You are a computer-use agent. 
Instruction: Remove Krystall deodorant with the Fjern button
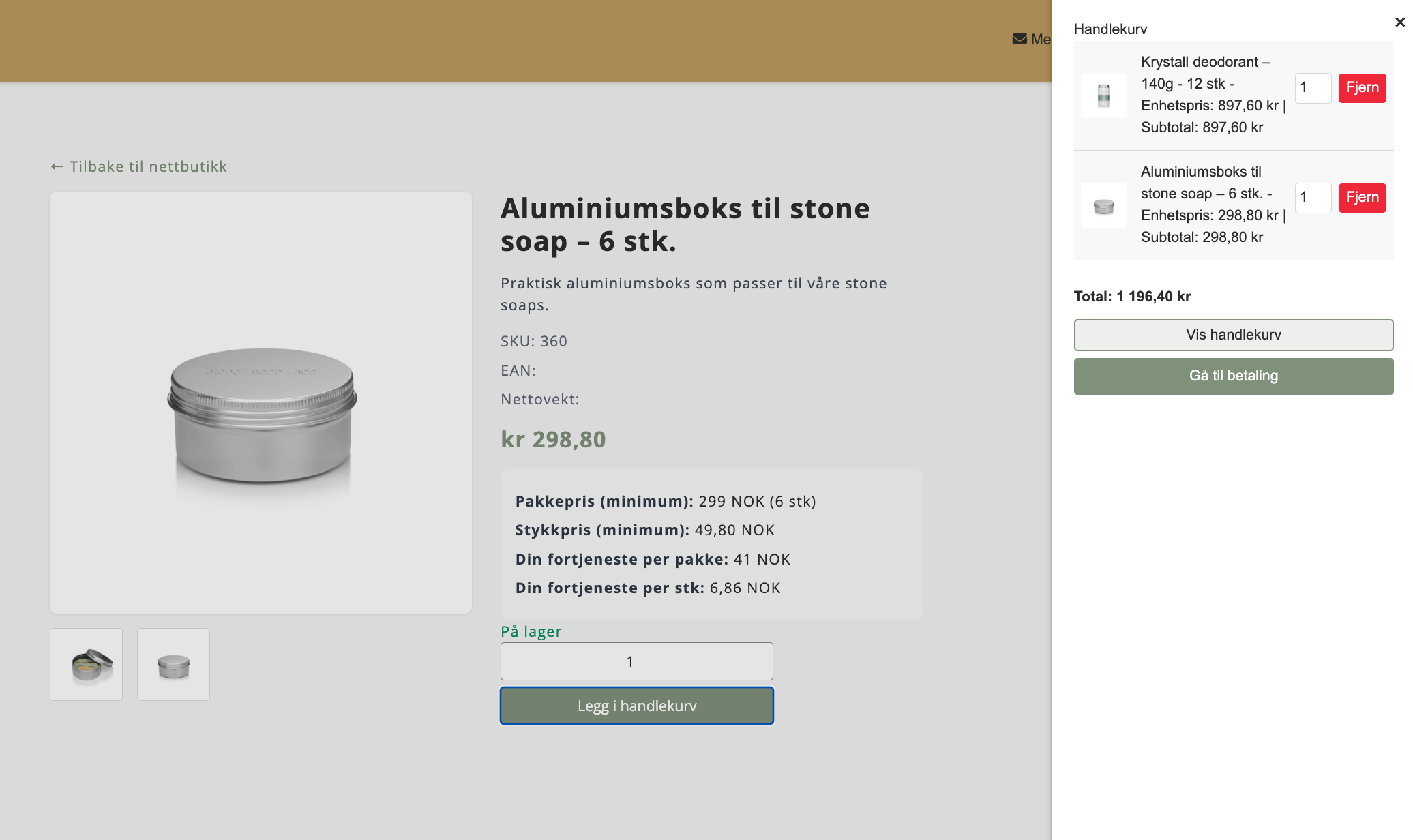pos(1362,88)
